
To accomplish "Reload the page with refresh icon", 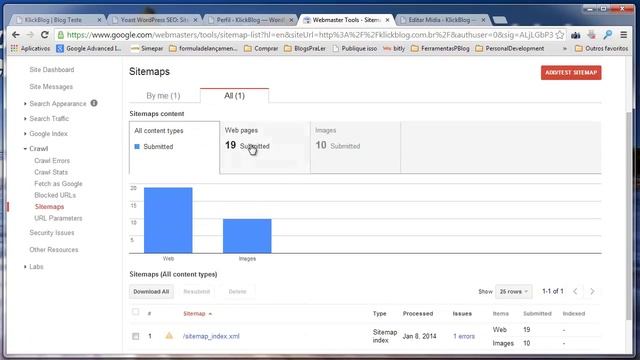I will click(44, 35).
